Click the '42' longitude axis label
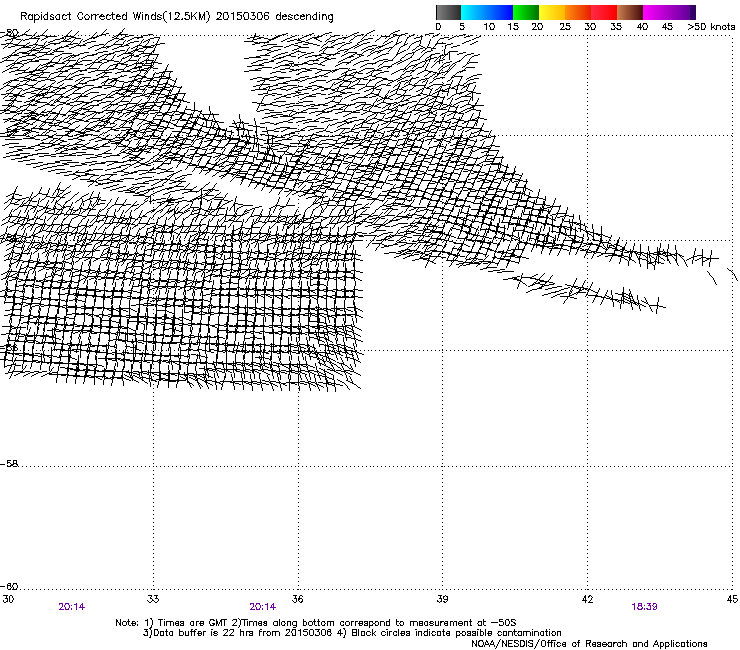 (587, 599)
